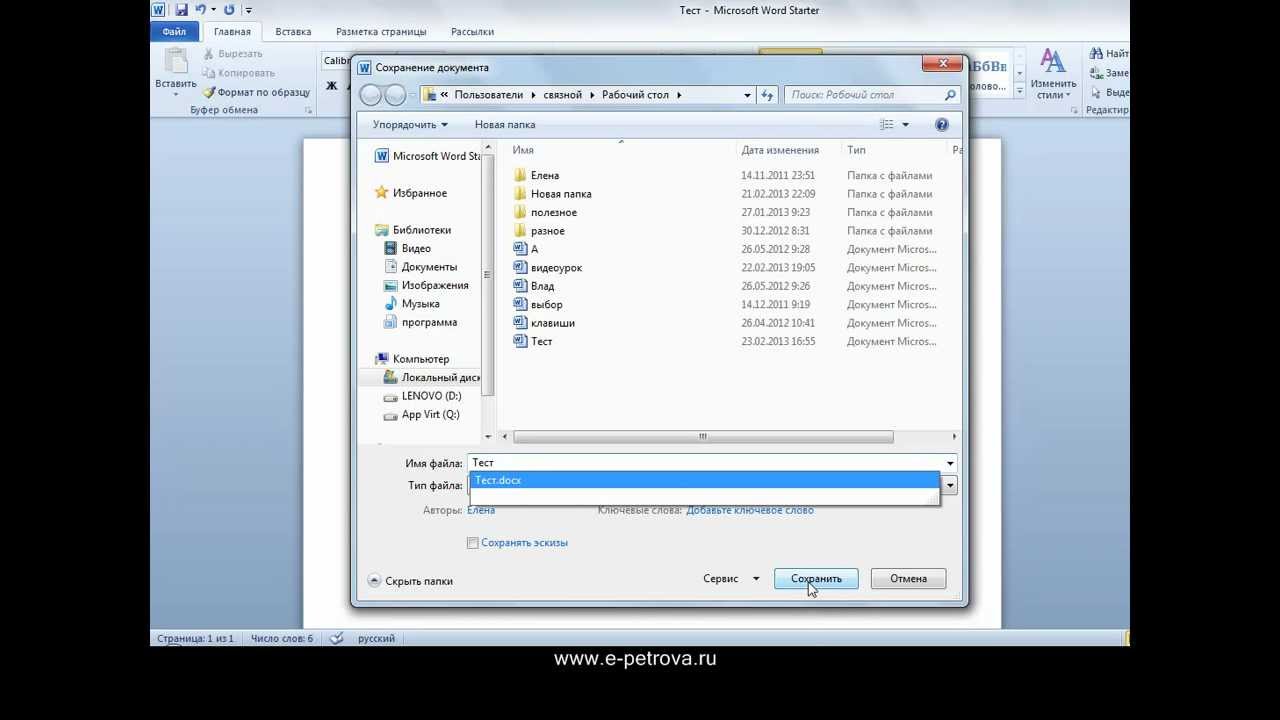This screenshot has height=720, width=1280.
Task: Open the Упорядочить dropdown menu
Action: [x=410, y=125]
